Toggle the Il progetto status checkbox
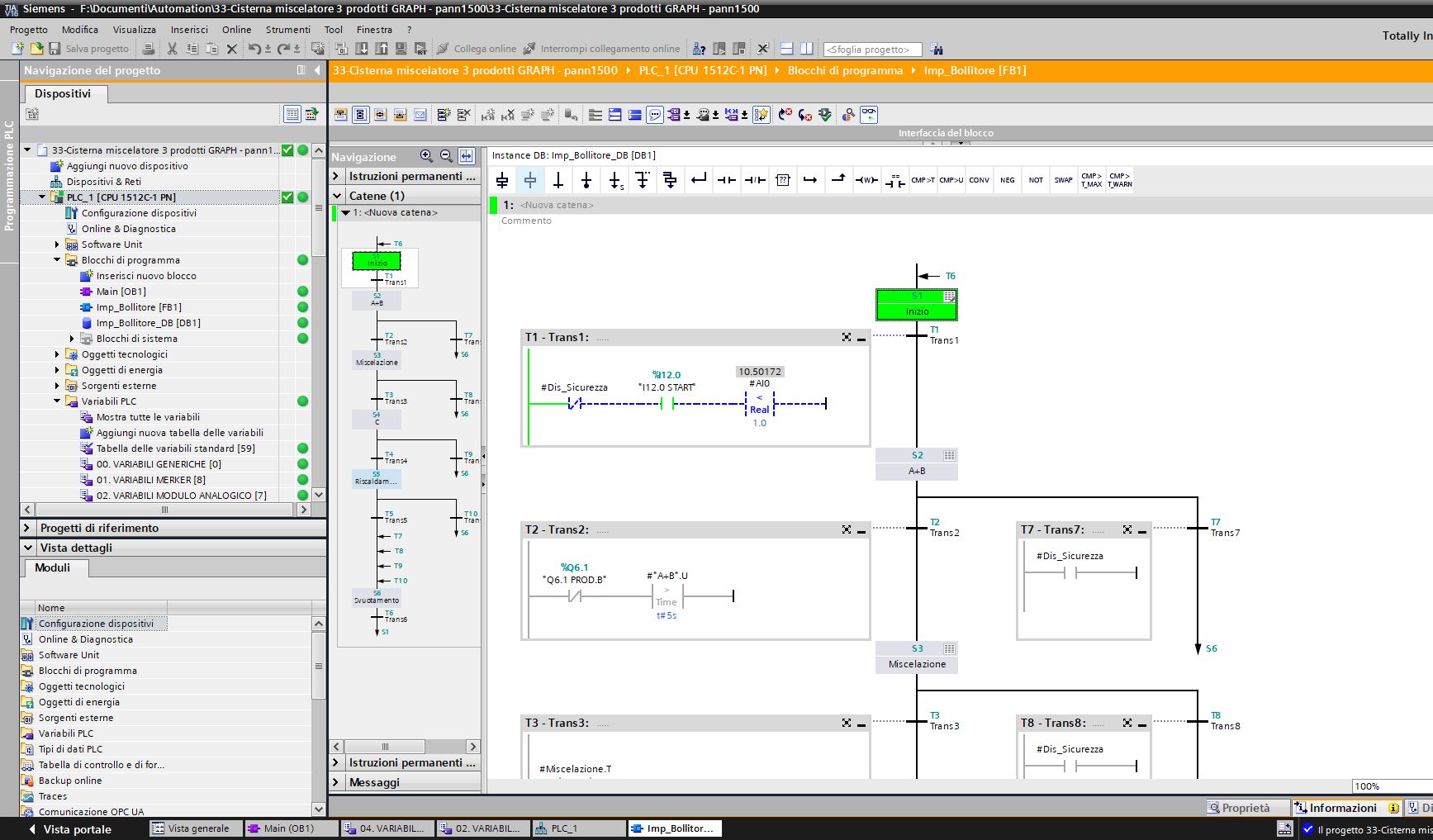 point(1307,829)
